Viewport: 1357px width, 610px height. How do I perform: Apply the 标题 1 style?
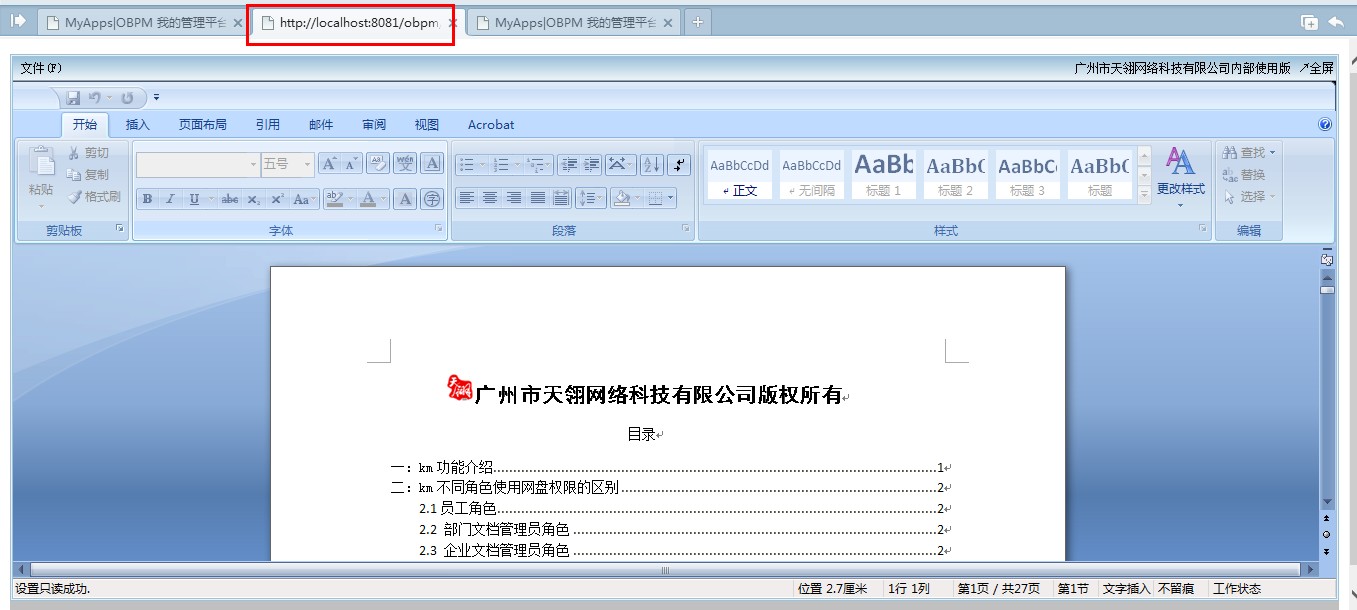click(x=884, y=174)
